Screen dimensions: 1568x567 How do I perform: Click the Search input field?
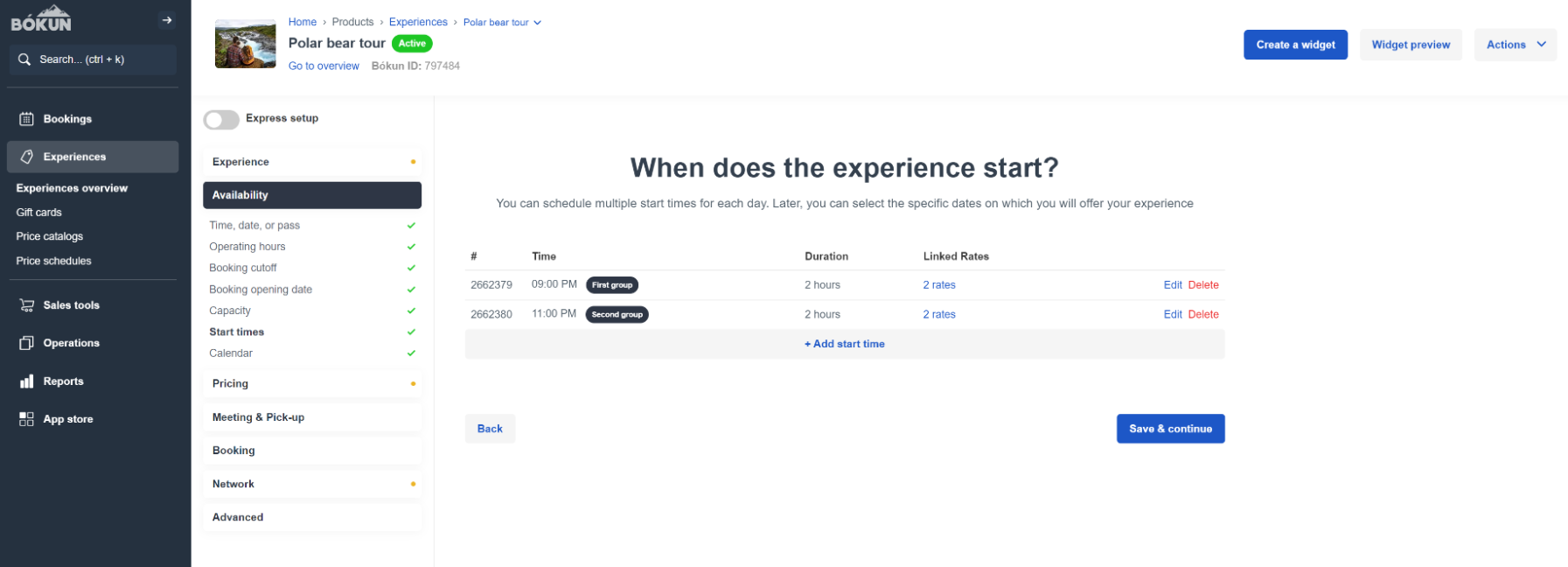(92, 59)
